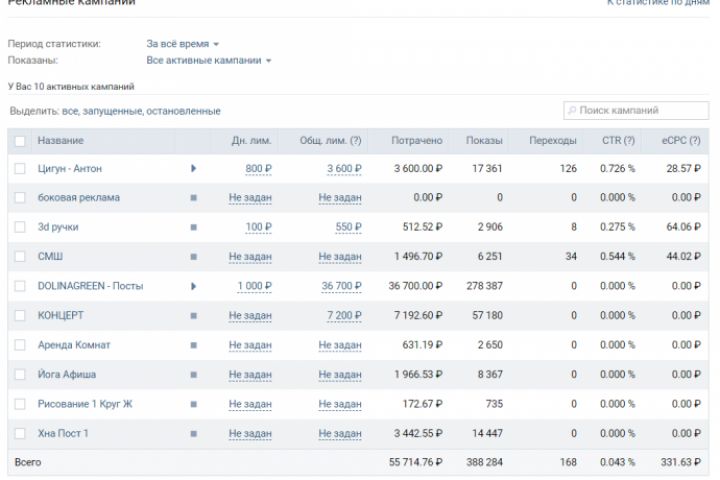Sort by Потрачено column header
Image resolution: width=720 pixels, height=480 pixels.
coord(417,141)
